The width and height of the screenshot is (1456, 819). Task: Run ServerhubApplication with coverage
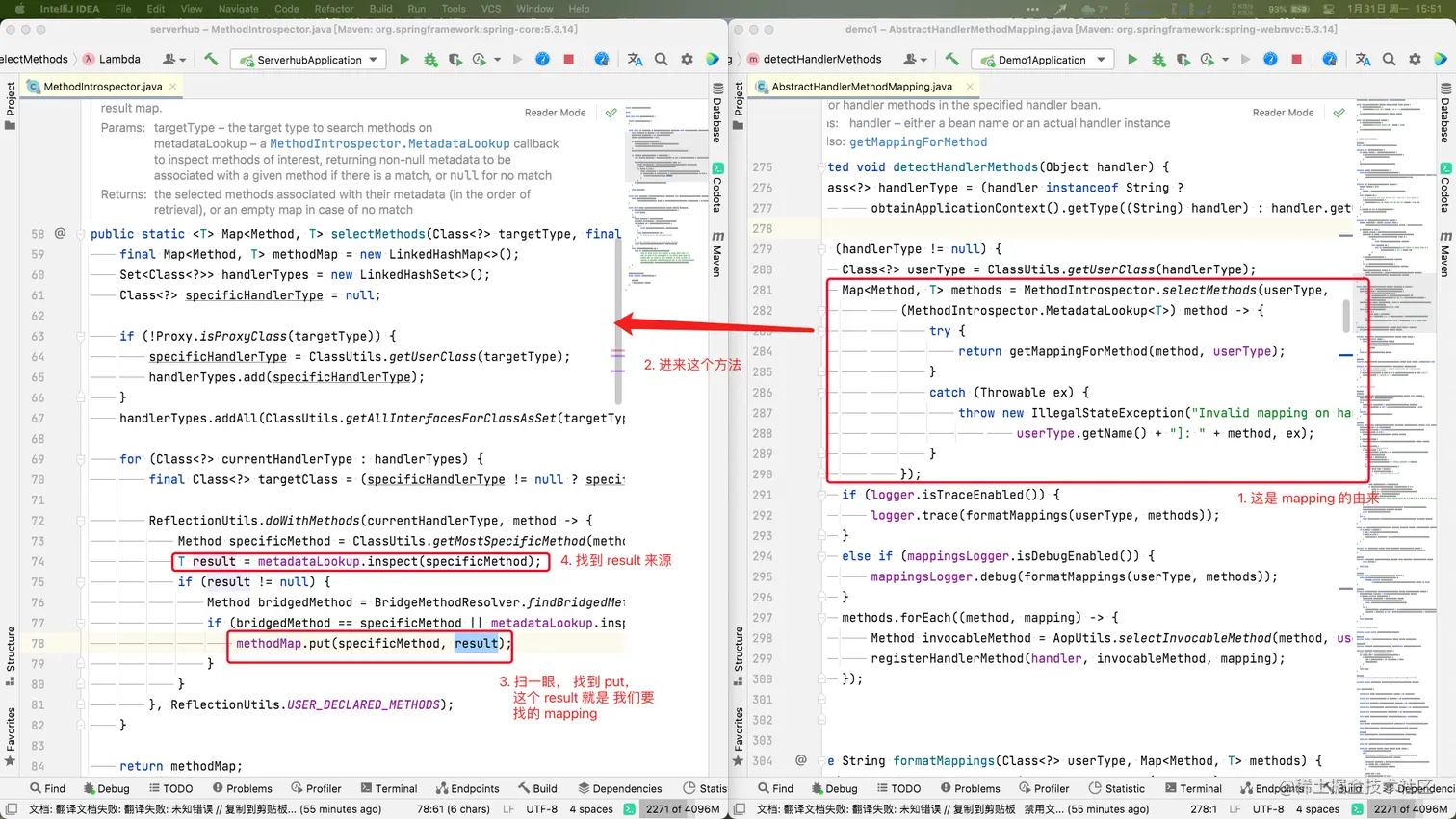pos(455,60)
